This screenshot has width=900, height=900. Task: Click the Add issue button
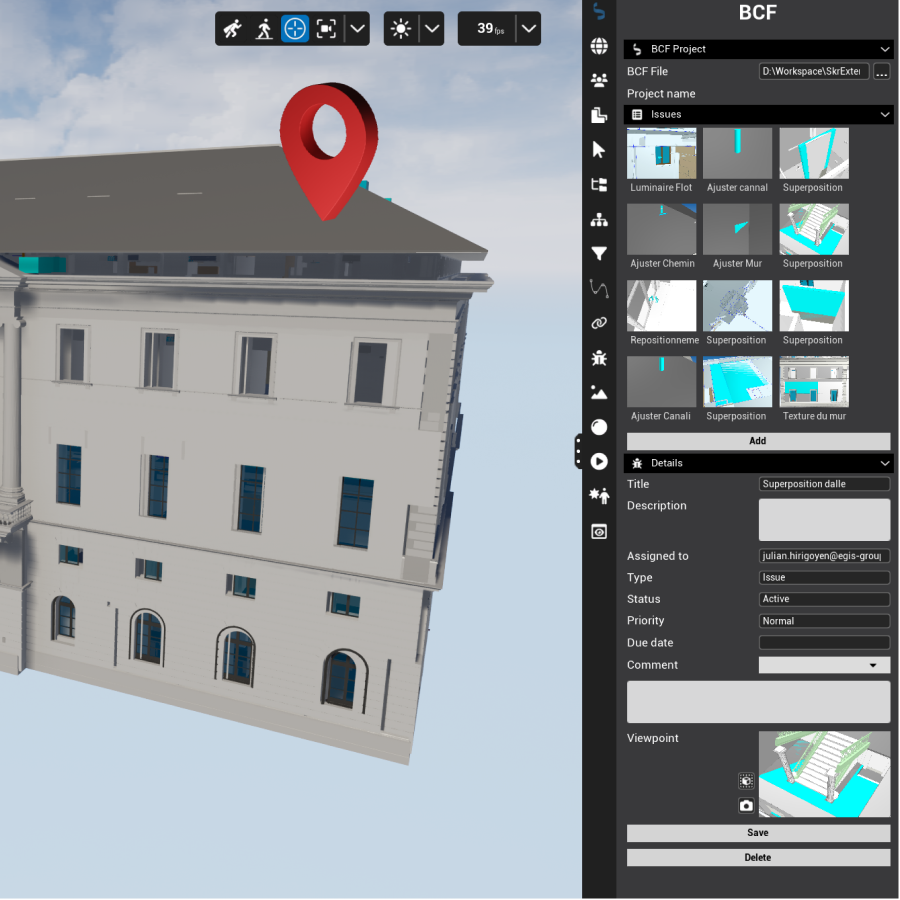click(x=758, y=441)
